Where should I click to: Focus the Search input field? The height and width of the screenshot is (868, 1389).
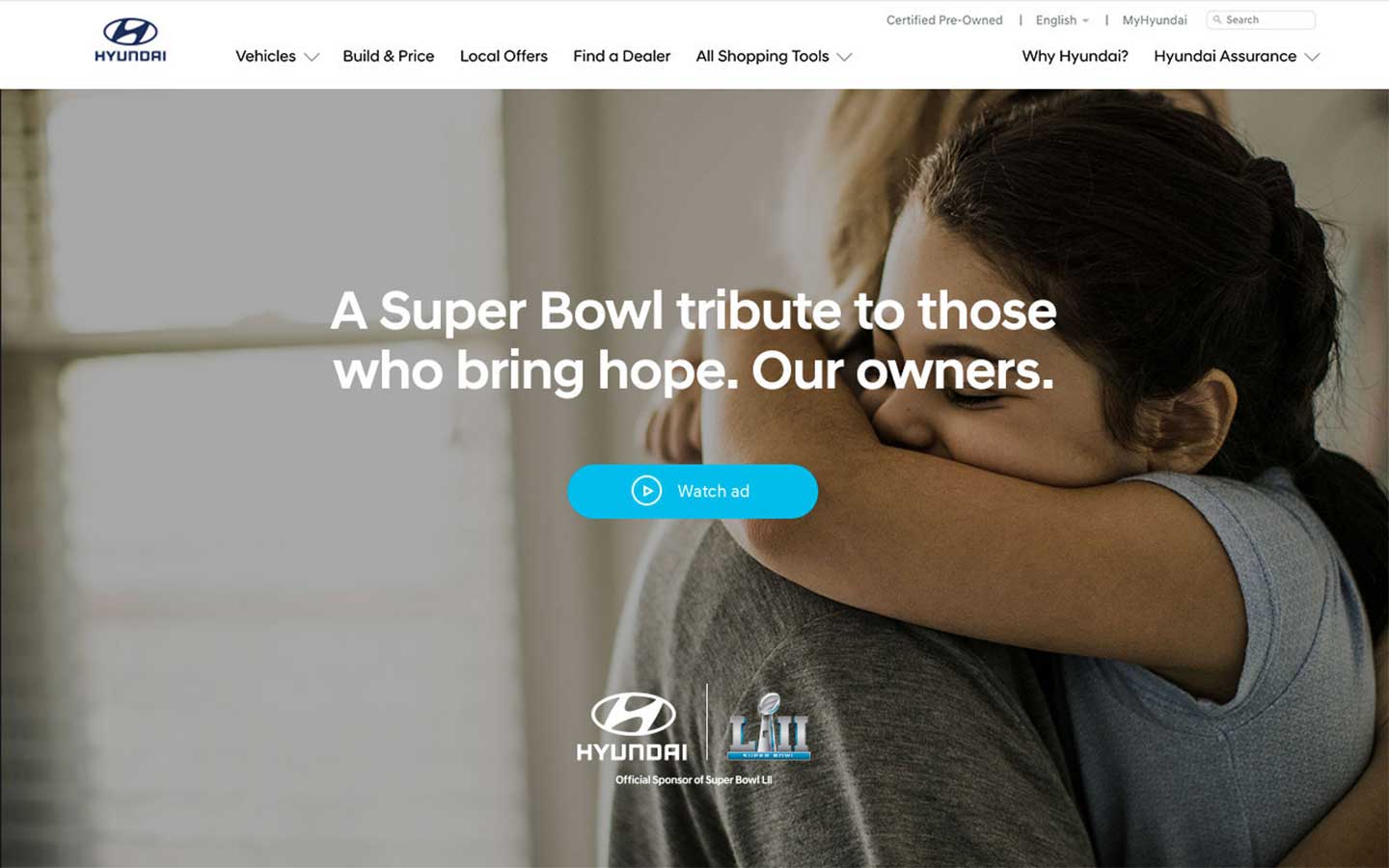click(x=1261, y=19)
